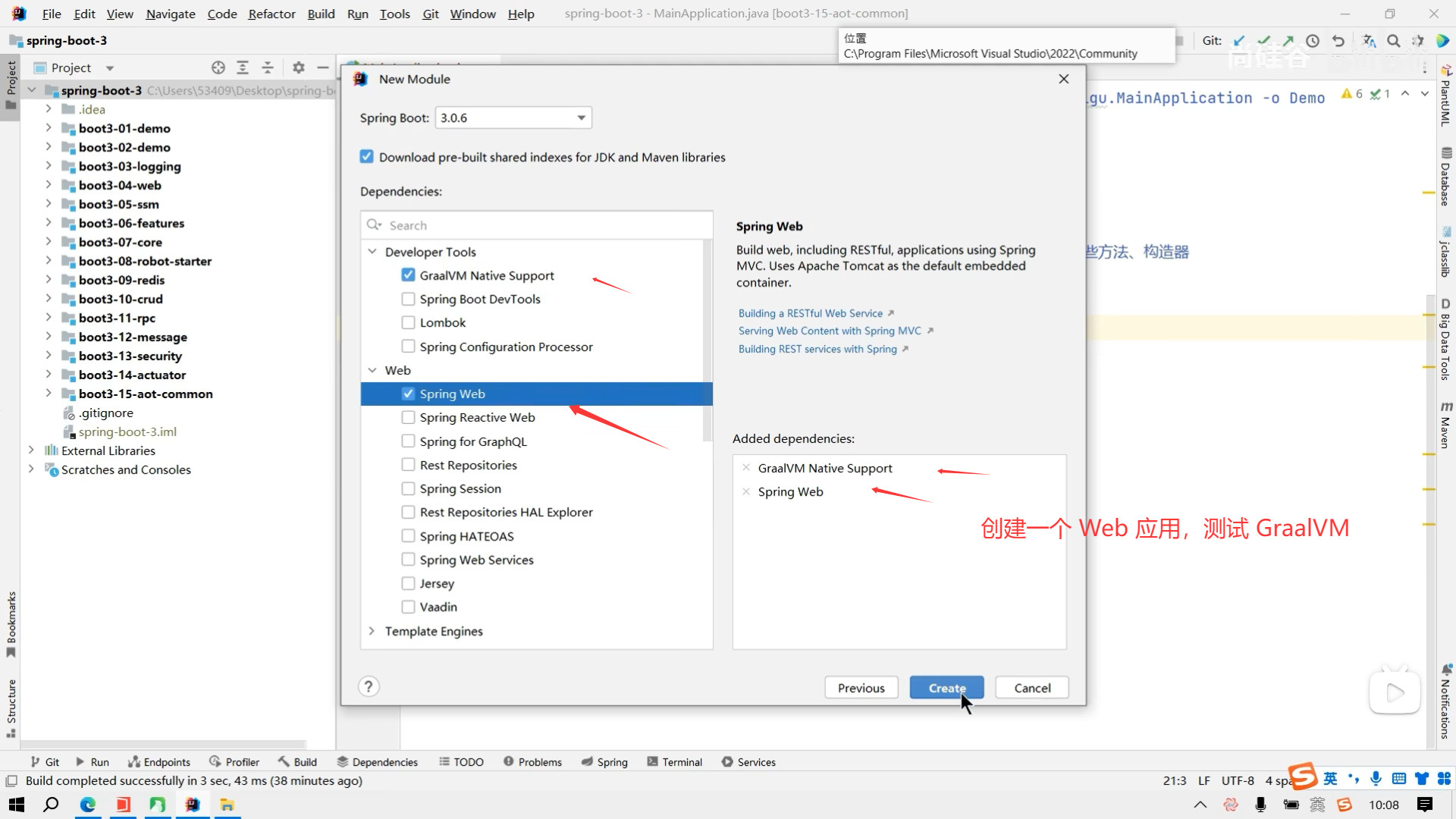Click the Git update project arrow icon
Image resolution: width=1456 pixels, height=819 pixels.
(1239, 41)
